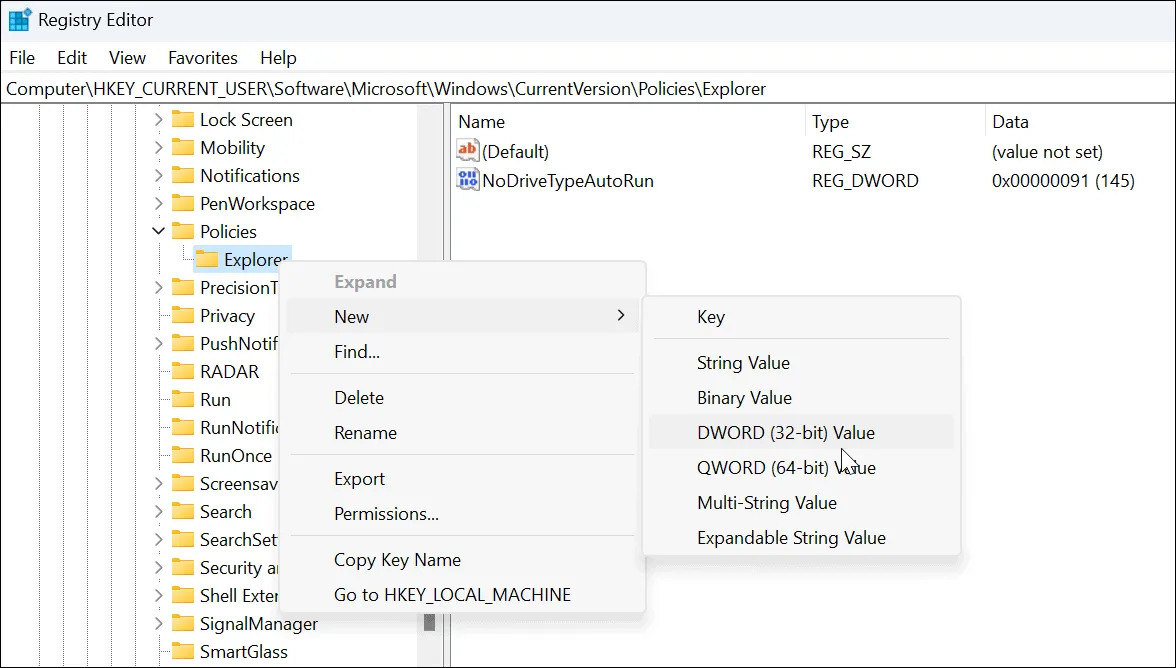Expand the Notifications key
1176x668 pixels.
[x=158, y=175]
